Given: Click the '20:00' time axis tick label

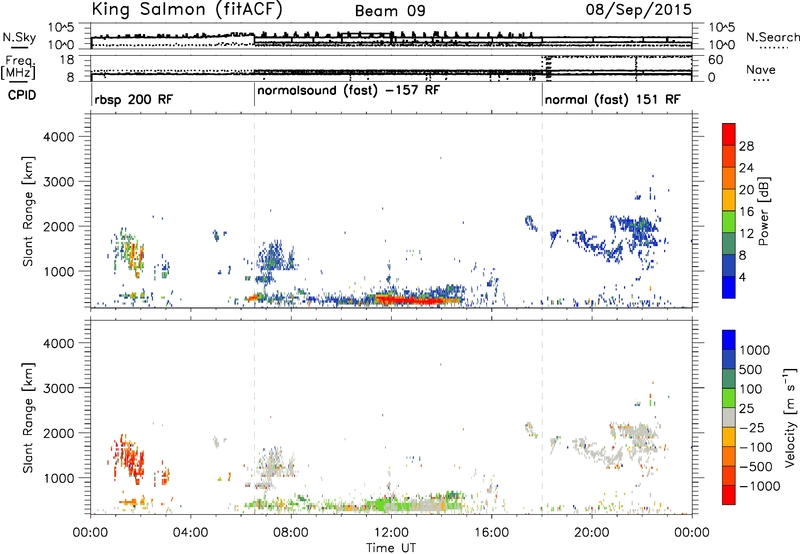Looking at the screenshot, I should click(592, 533).
